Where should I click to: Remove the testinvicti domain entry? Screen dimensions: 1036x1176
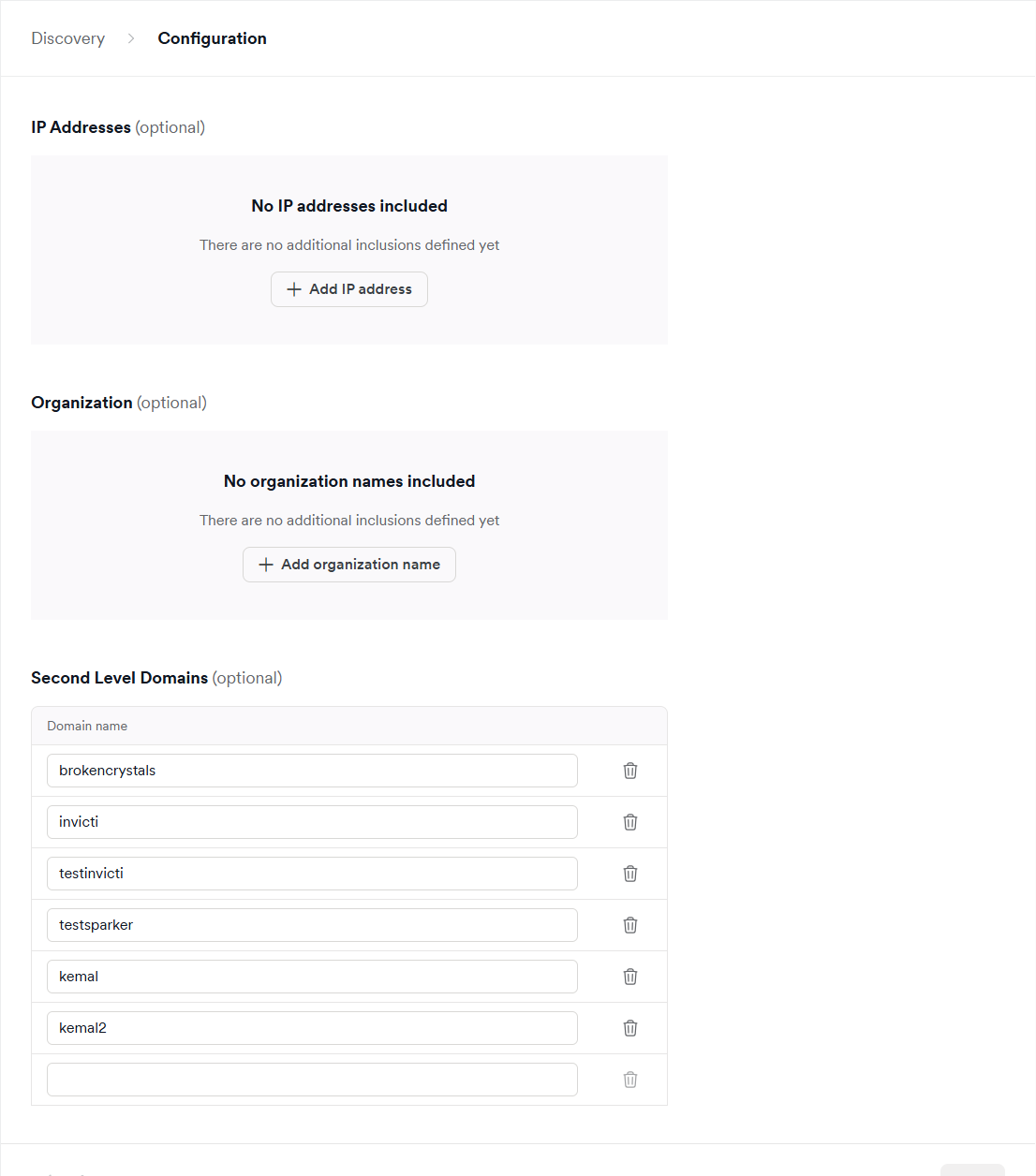[x=630, y=874]
